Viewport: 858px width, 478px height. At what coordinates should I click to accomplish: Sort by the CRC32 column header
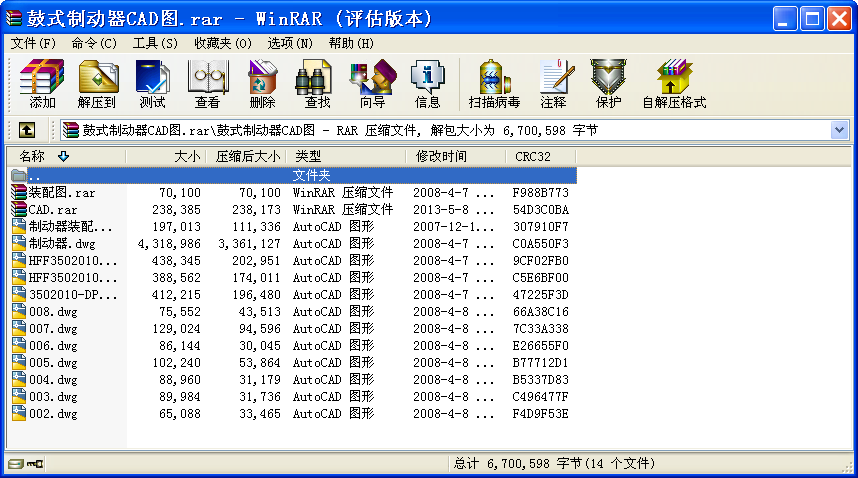[x=541, y=156]
